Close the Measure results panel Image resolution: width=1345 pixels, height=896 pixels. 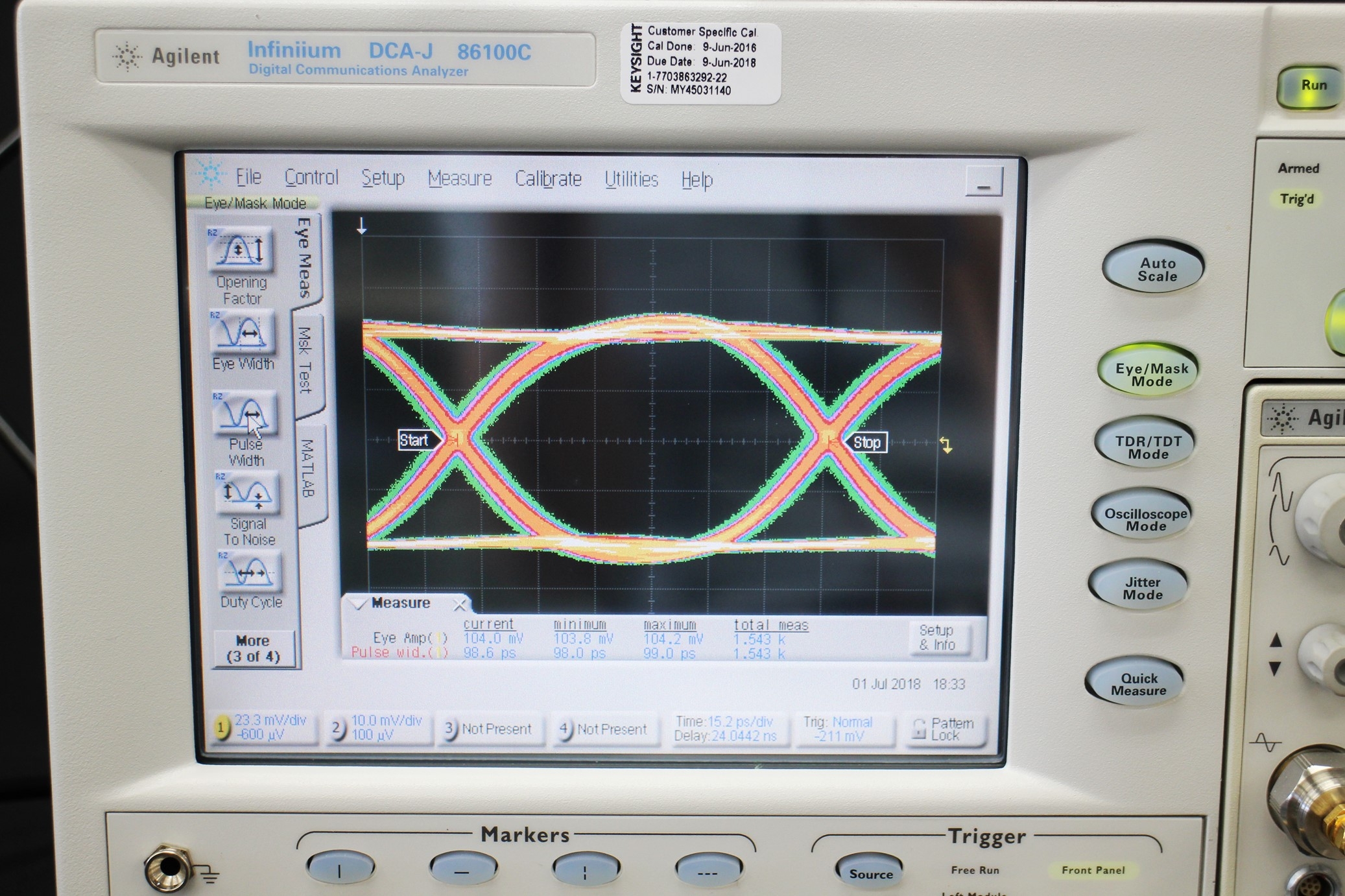(459, 605)
